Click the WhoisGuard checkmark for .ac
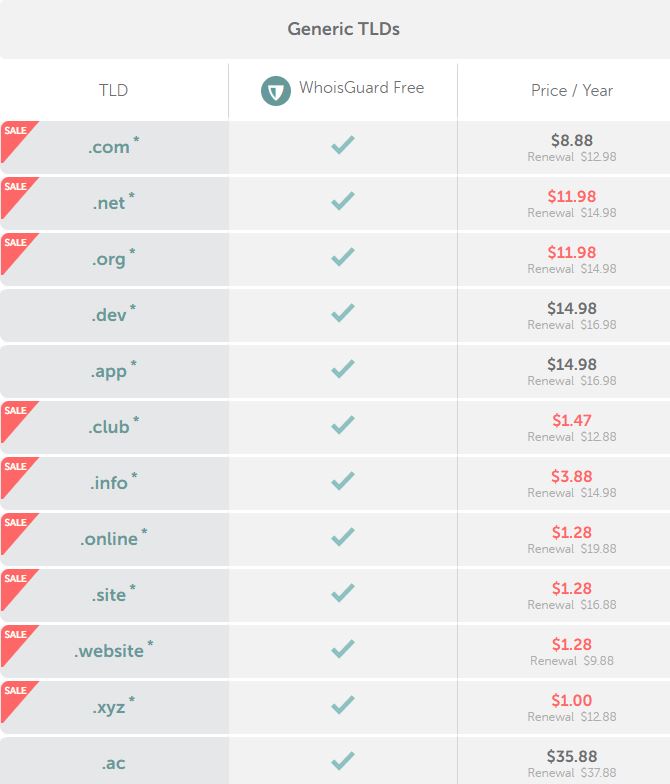 343,761
